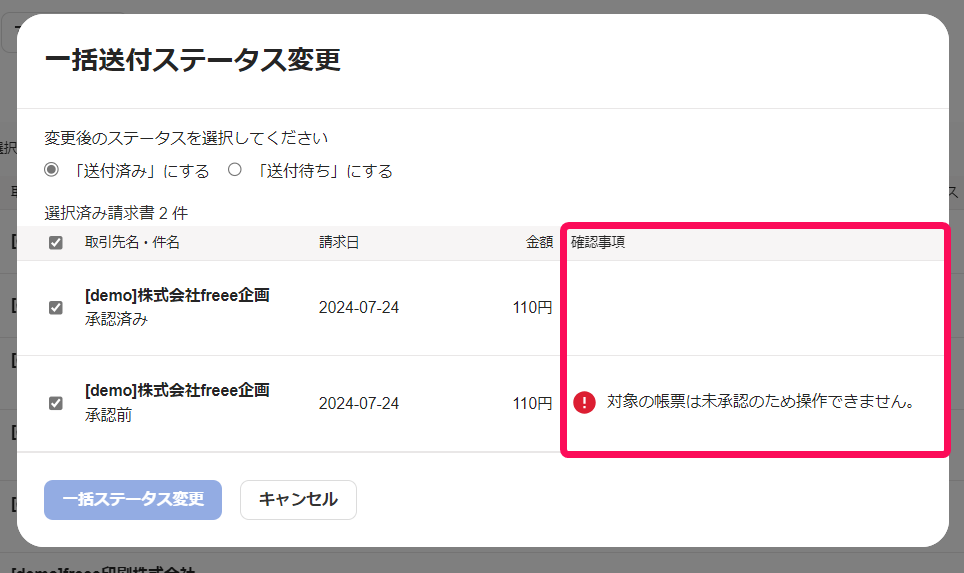Click the 一括送付ステータス変更 dialog title
964x573 pixels.
click(192, 60)
